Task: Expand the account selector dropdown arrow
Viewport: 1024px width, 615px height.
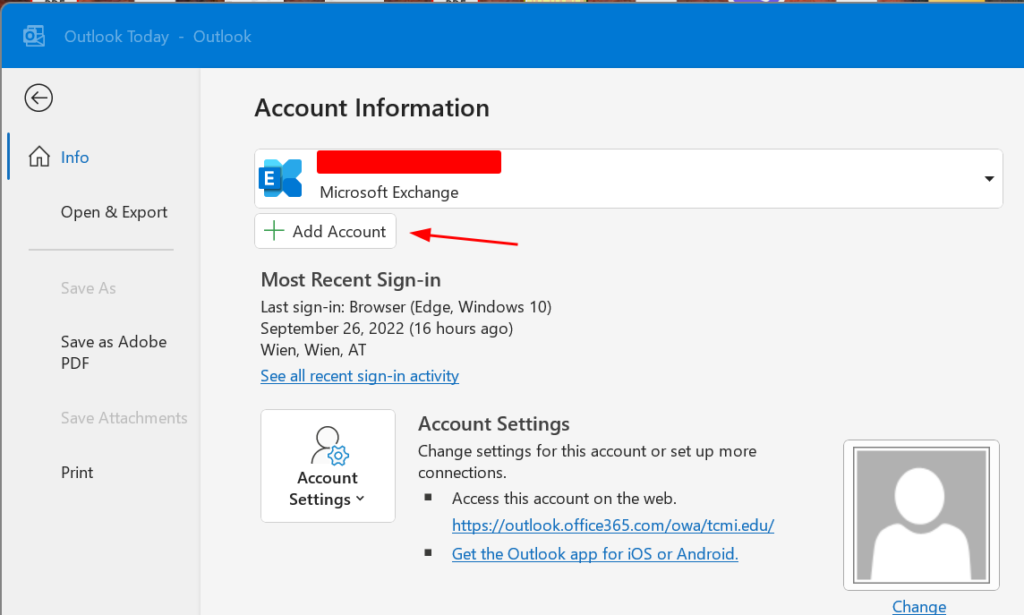Action: pyautogui.click(x=989, y=179)
